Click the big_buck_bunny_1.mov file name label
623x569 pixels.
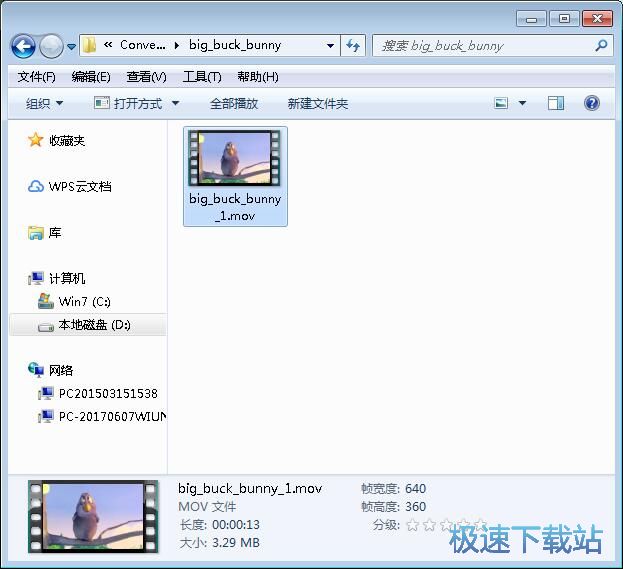tap(235, 207)
